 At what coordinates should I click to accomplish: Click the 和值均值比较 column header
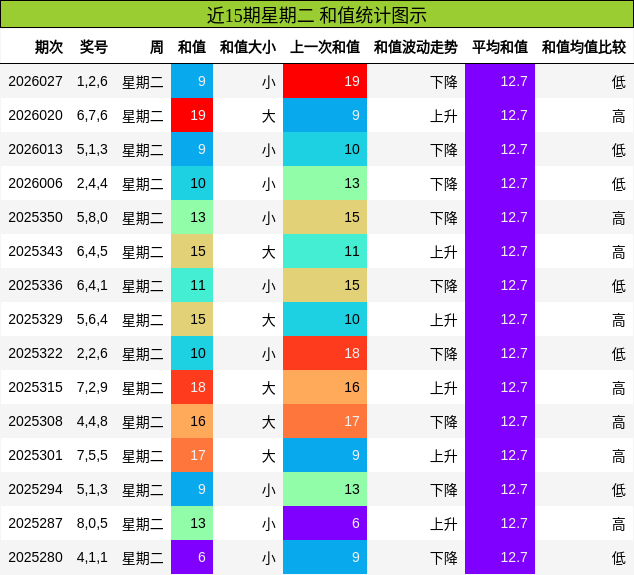(x=584, y=47)
